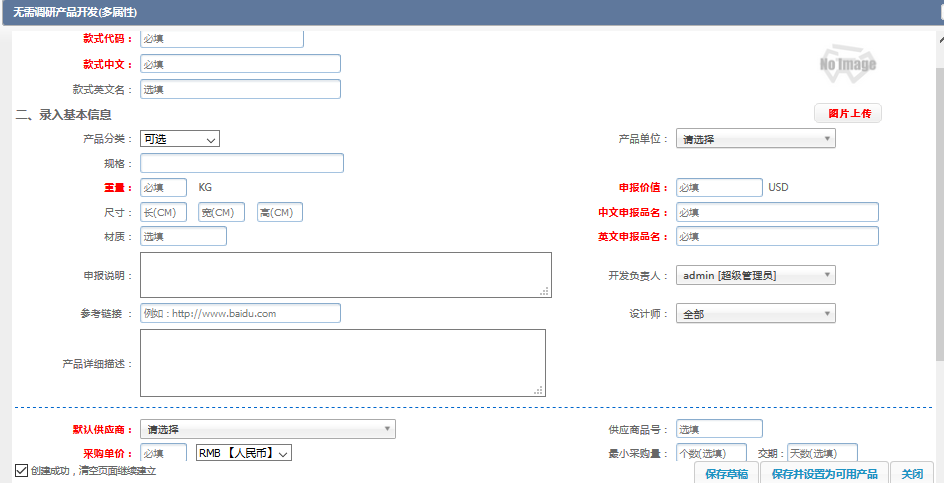The width and height of the screenshot is (944, 483).
Task: Open the 开发负责人 admin dropdown
Action: click(x=755, y=275)
